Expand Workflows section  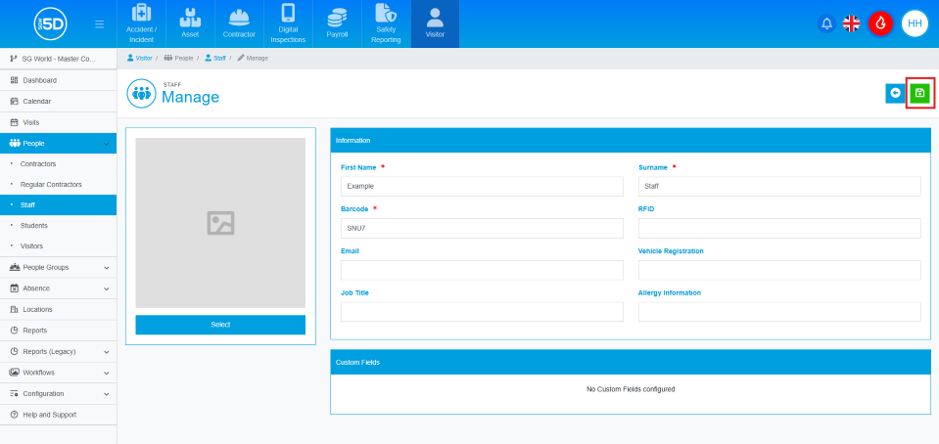(58, 373)
